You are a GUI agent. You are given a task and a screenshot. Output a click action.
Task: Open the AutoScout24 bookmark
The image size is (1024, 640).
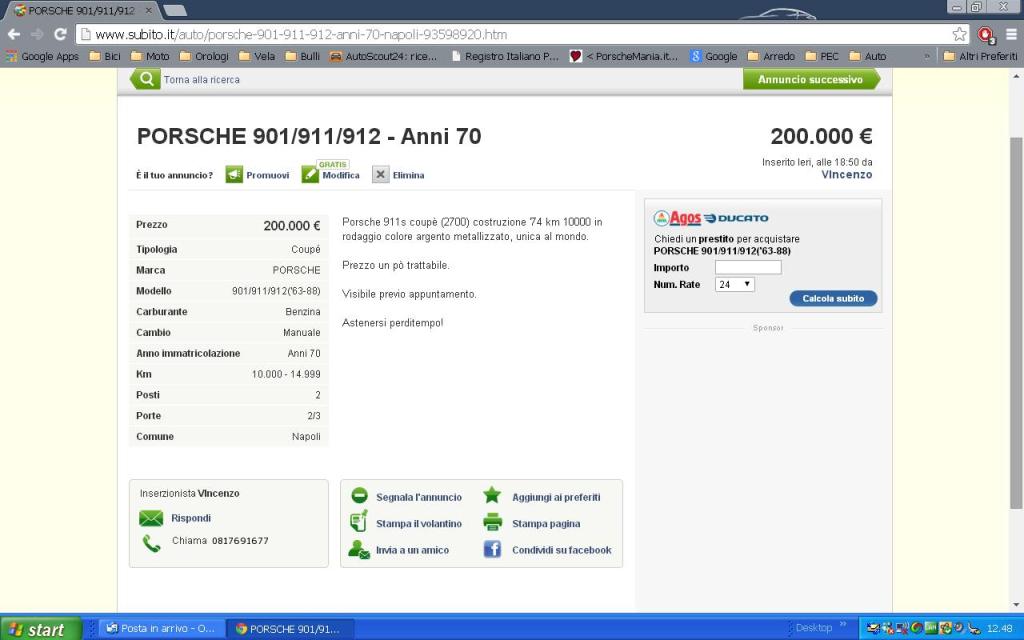pos(383,56)
